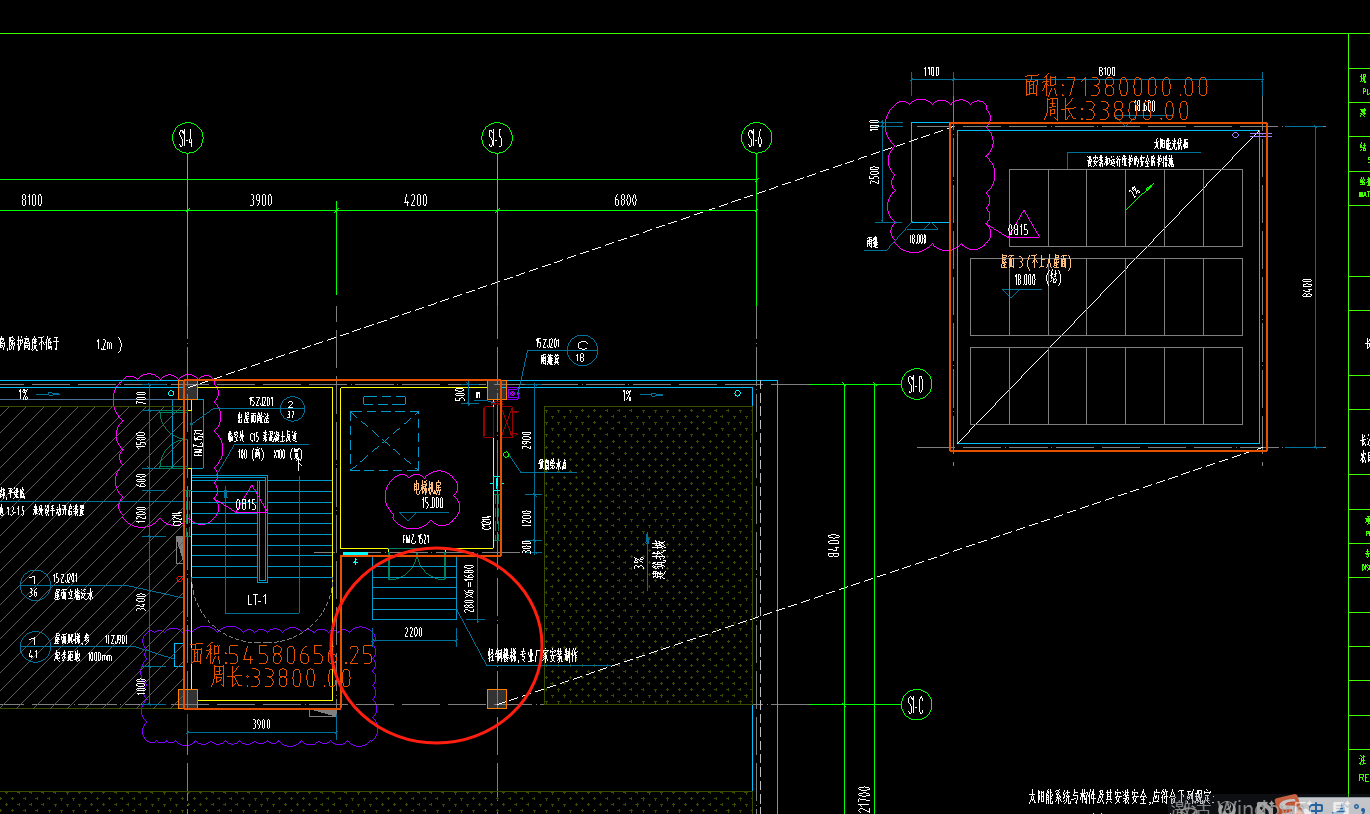Select the 1100 dimension above the roof plan

point(931,72)
